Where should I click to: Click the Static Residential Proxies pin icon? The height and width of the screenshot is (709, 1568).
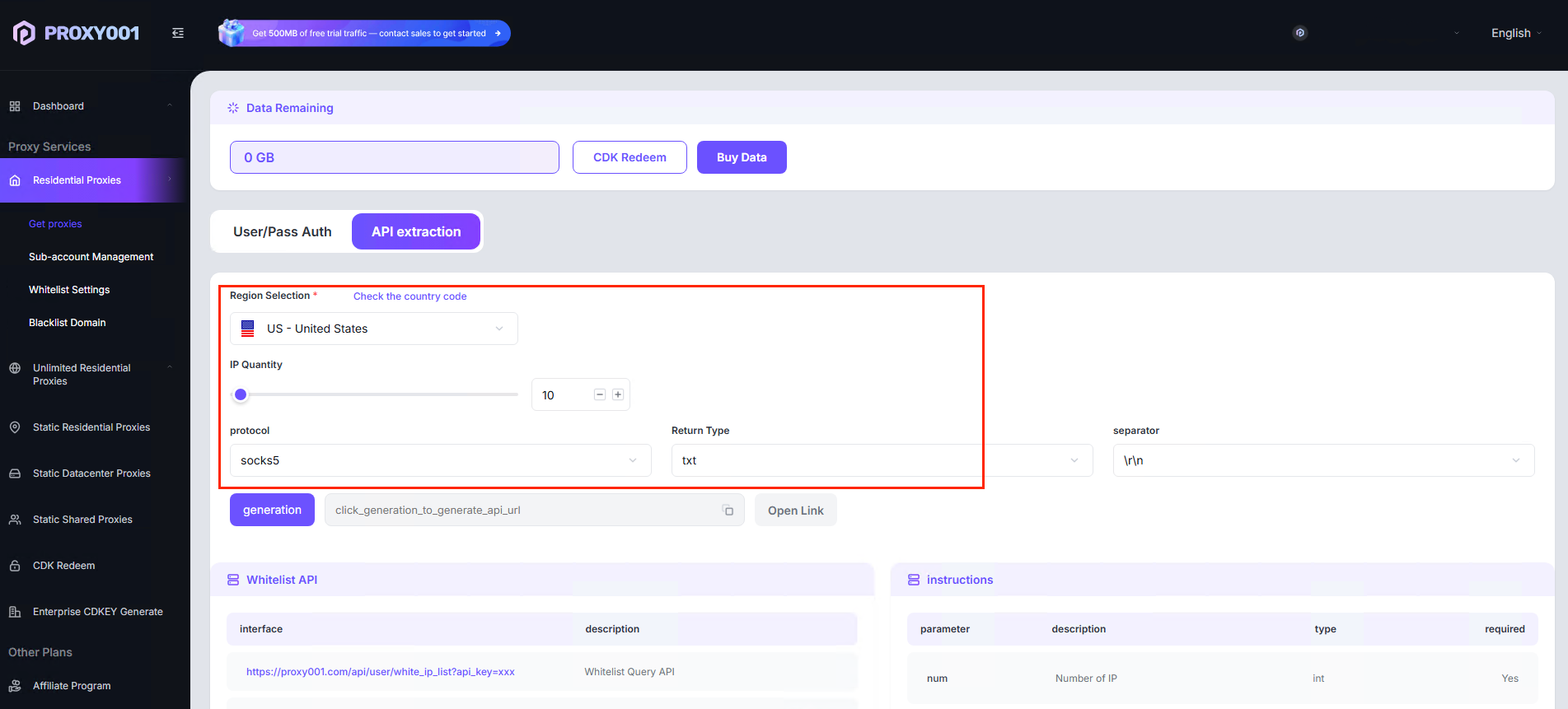pos(15,427)
